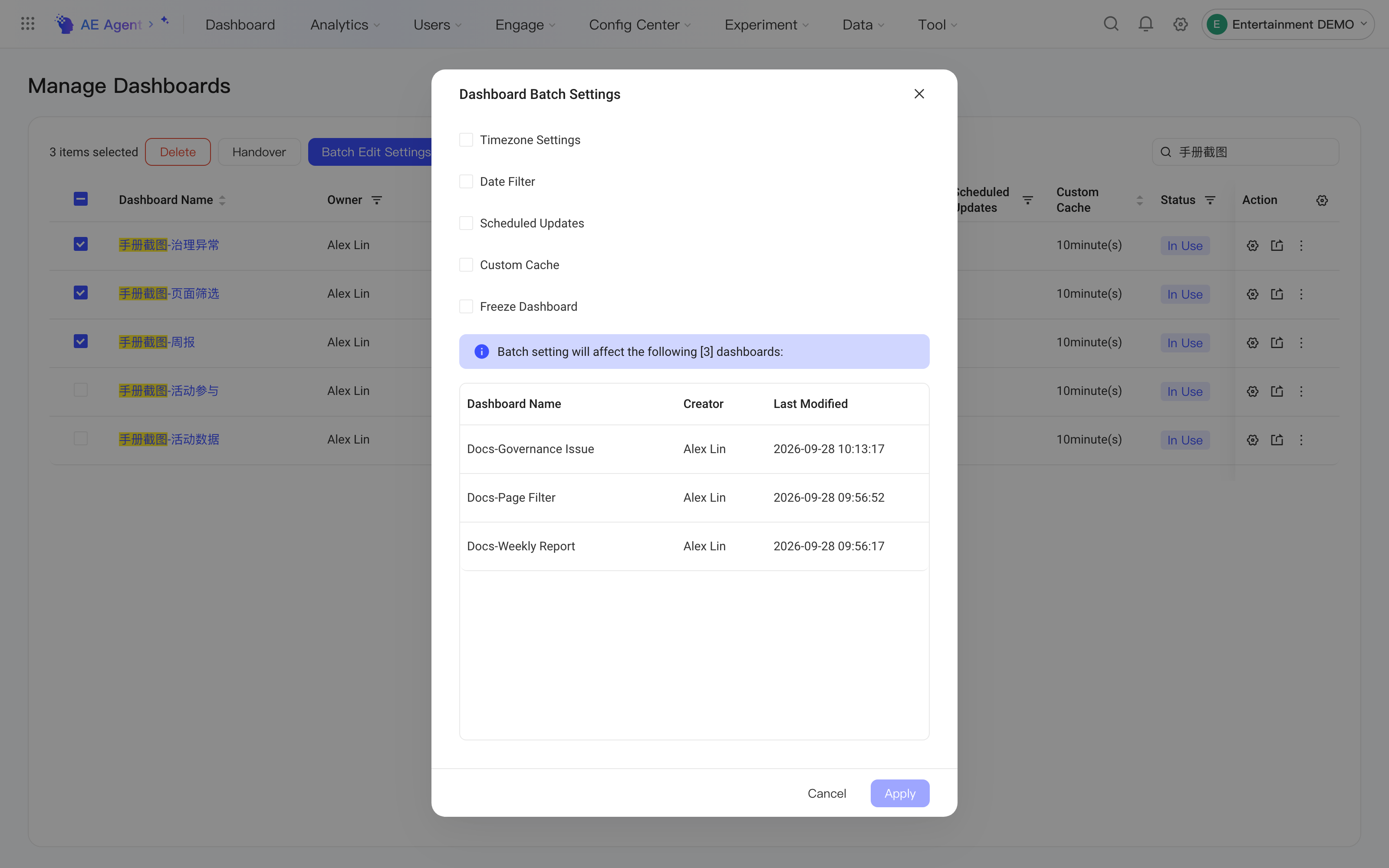Open settings gear for 手册截图-页面筛选 row
Screen dimensions: 1389x868
pos(1252,295)
